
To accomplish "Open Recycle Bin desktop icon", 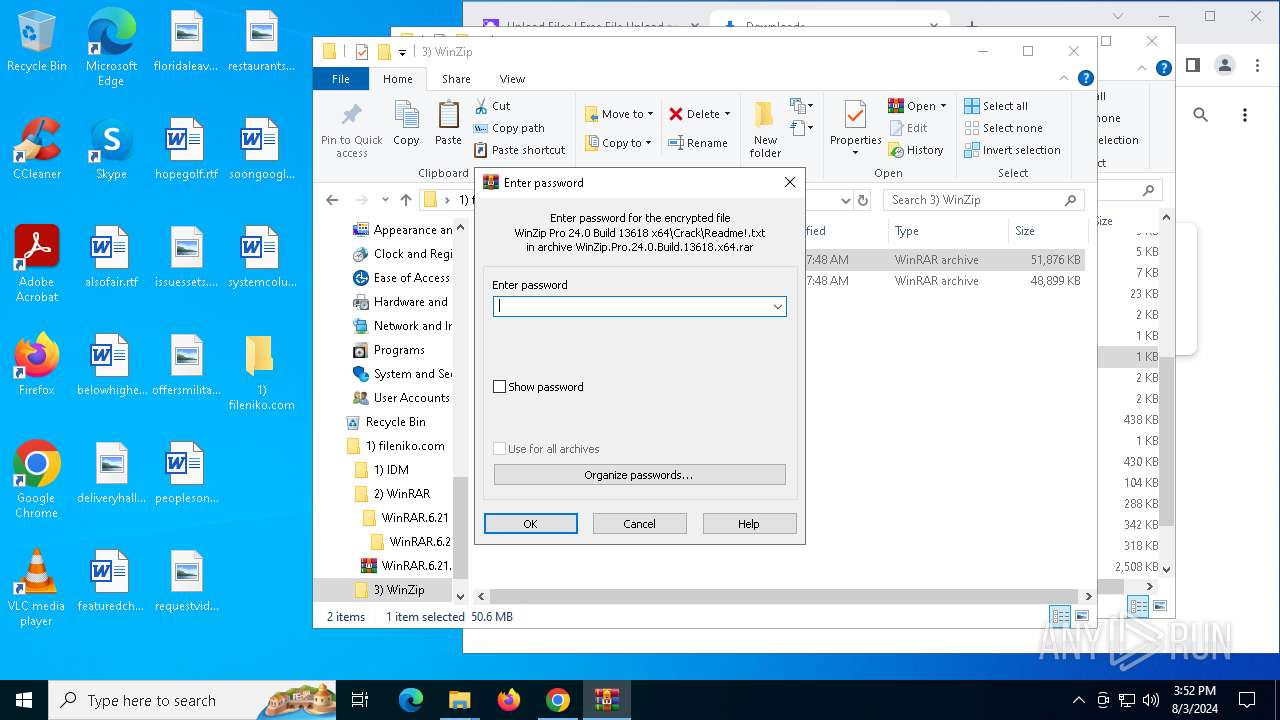I will click(37, 41).
